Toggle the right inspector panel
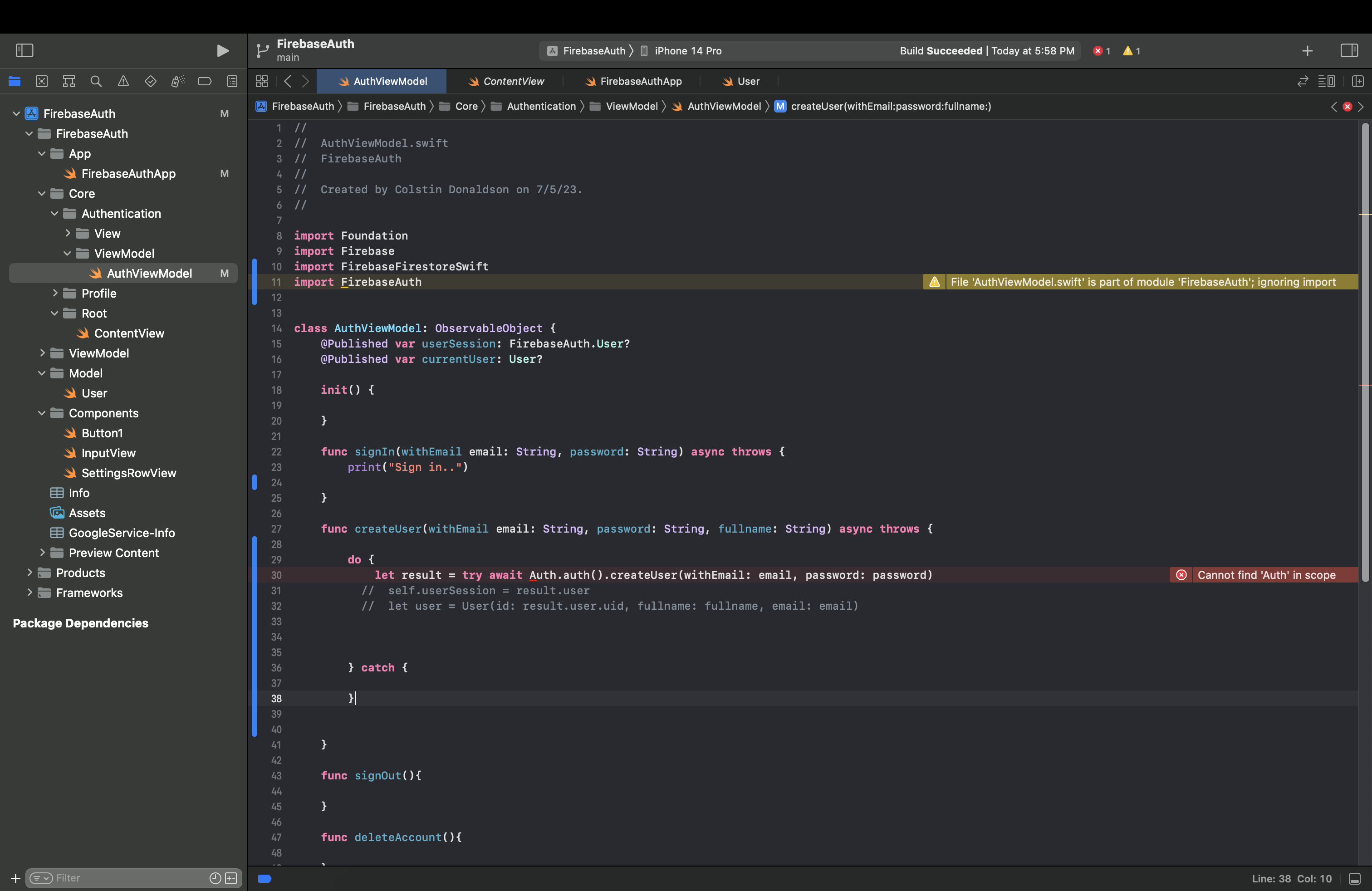This screenshot has height=891, width=1372. tap(1349, 51)
